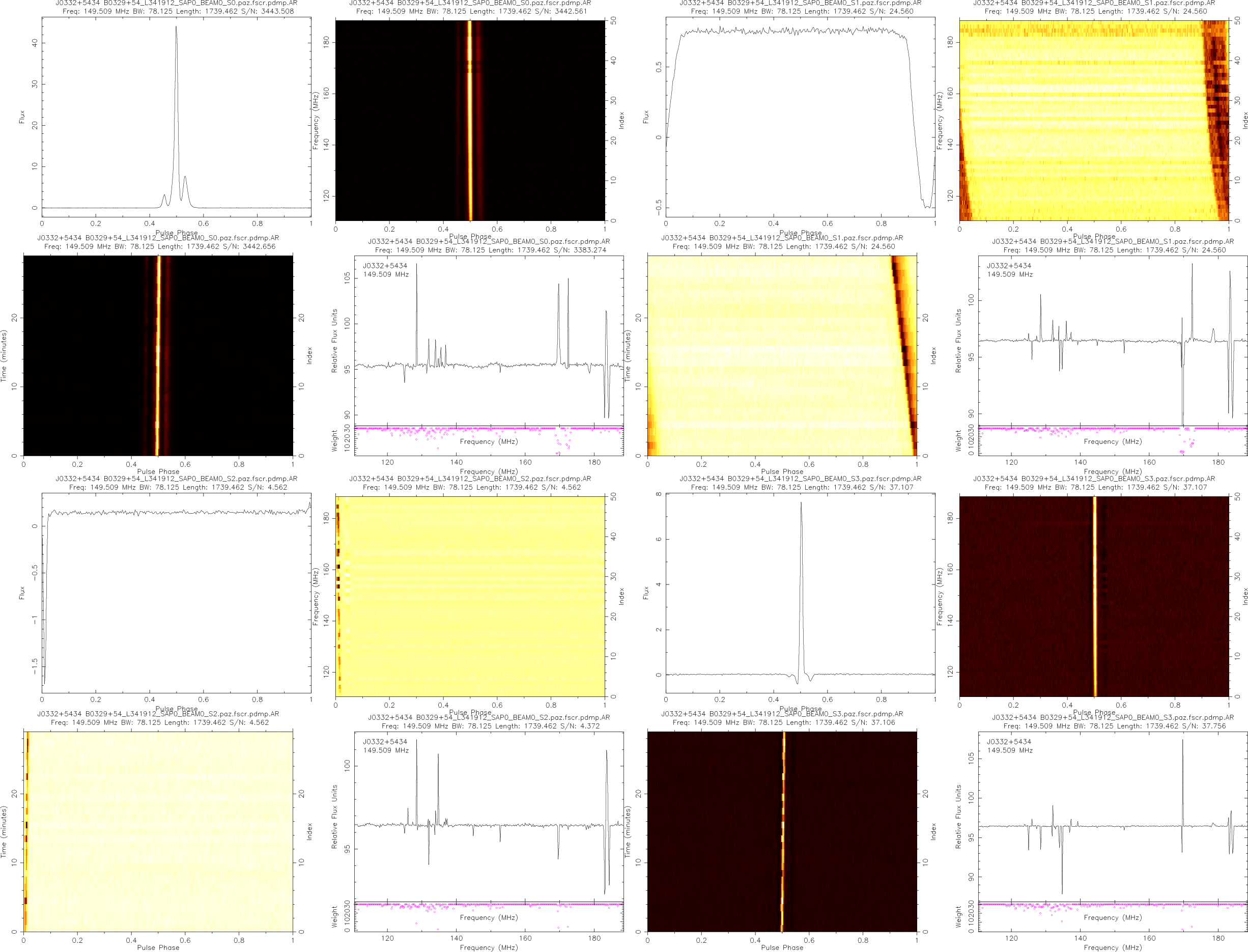The height and width of the screenshot is (952, 1248).
Task: Select the S1 time versus phase heatmap
Action: coord(782,355)
